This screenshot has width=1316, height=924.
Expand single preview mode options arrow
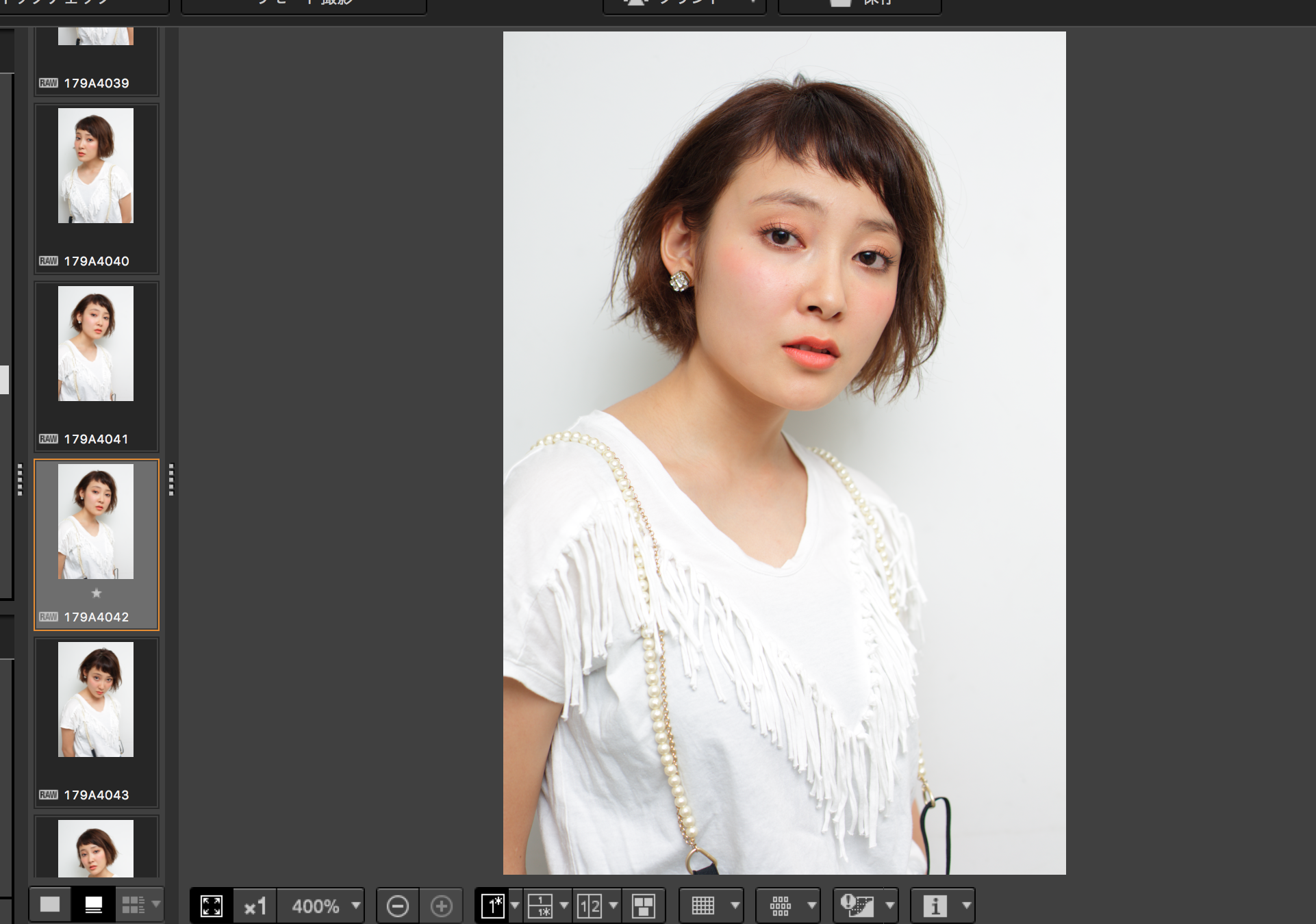click(515, 906)
